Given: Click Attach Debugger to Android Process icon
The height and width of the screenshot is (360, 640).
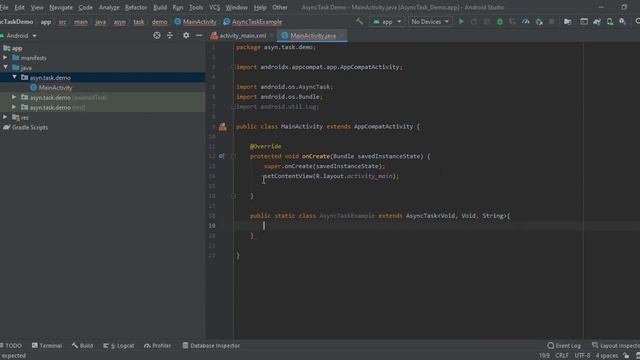Looking at the screenshot, I should [x=539, y=22].
